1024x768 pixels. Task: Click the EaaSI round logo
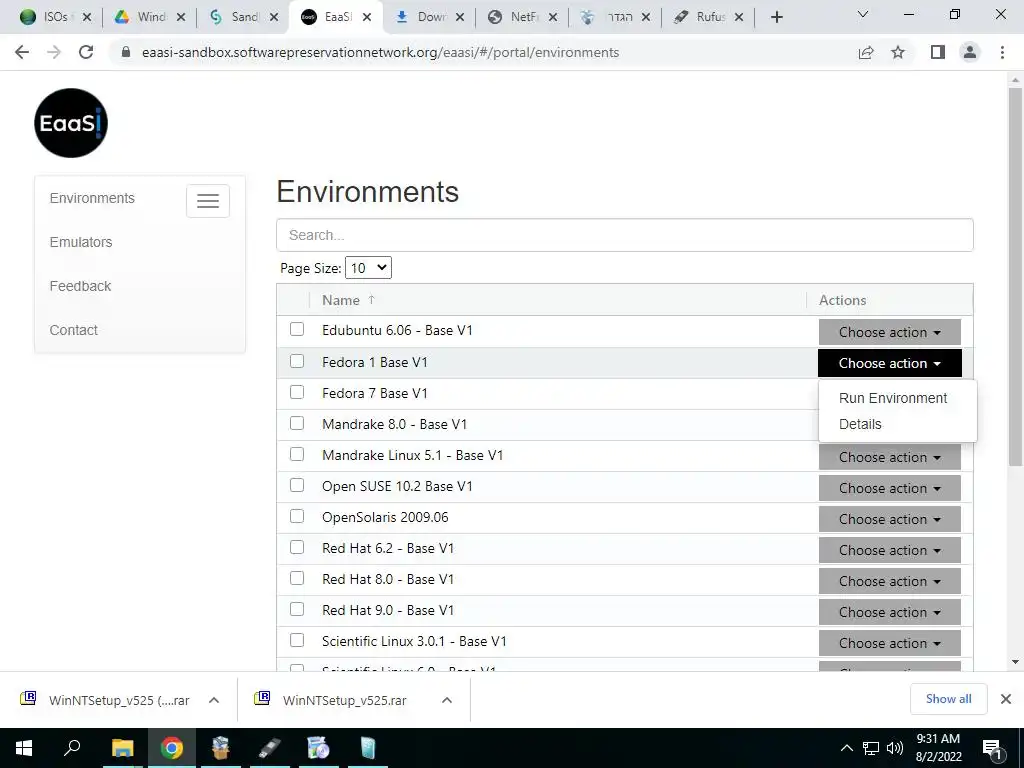pyautogui.click(x=71, y=123)
